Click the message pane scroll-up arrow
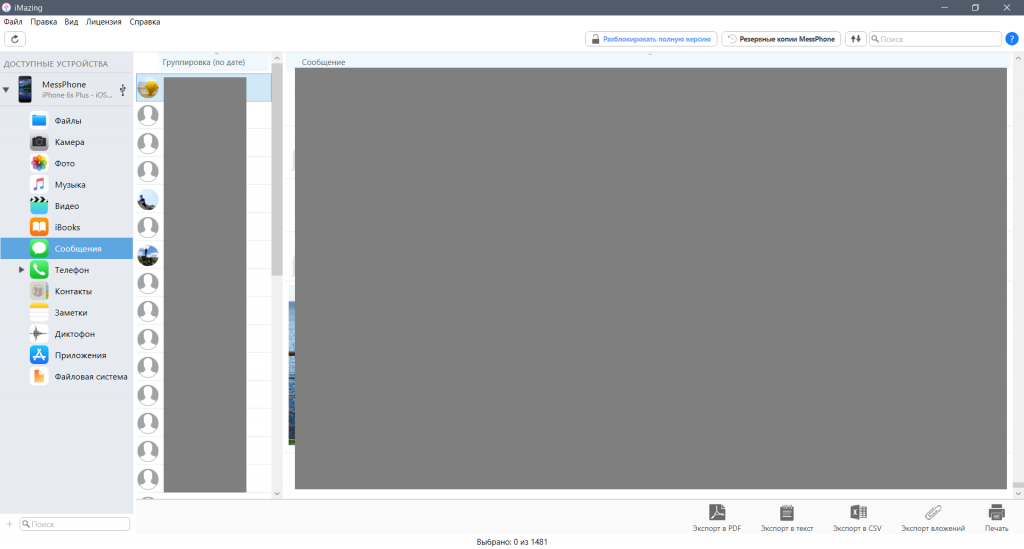This screenshot has height=549, width=1024. [x=1018, y=59]
